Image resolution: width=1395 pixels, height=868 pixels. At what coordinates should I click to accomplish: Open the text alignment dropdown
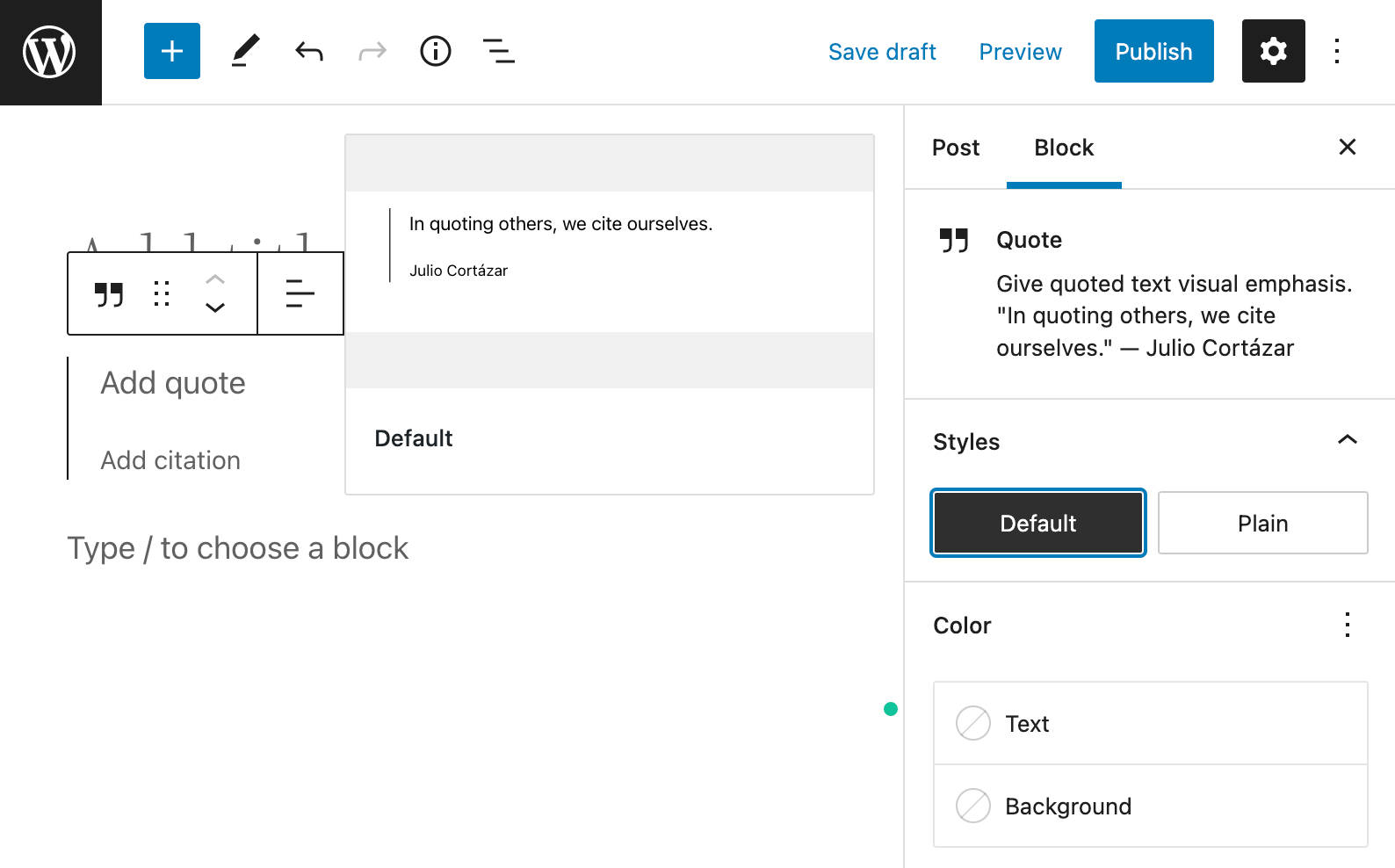(x=300, y=293)
